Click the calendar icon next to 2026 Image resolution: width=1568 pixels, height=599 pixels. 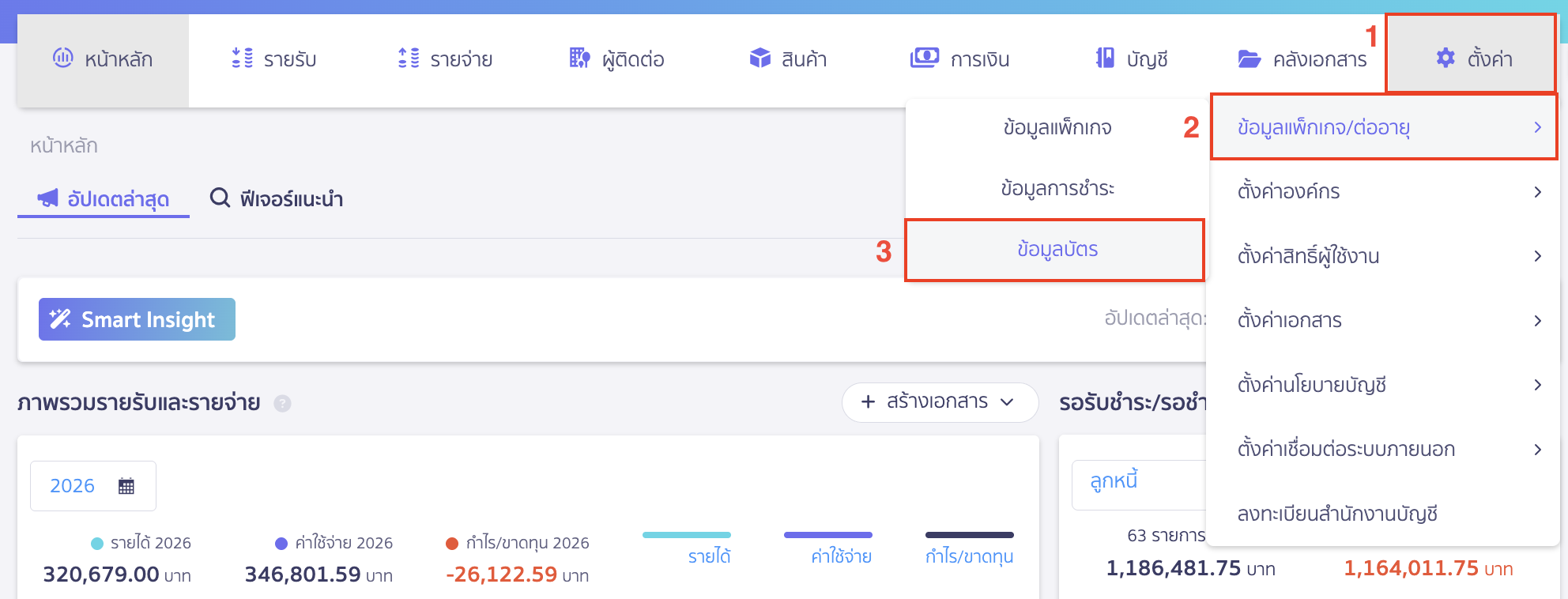click(126, 486)
